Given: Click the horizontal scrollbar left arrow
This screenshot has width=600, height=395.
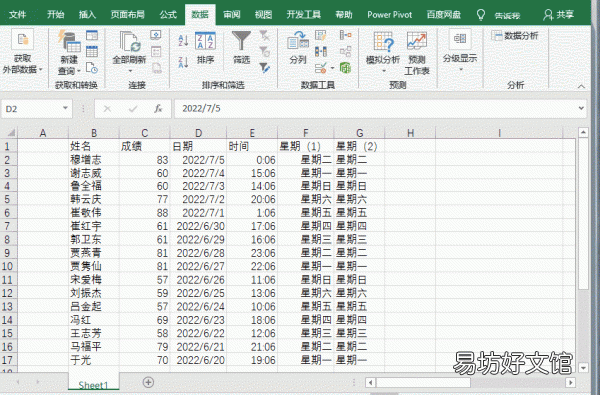Looking at the screenshot, I should point(370,382).
